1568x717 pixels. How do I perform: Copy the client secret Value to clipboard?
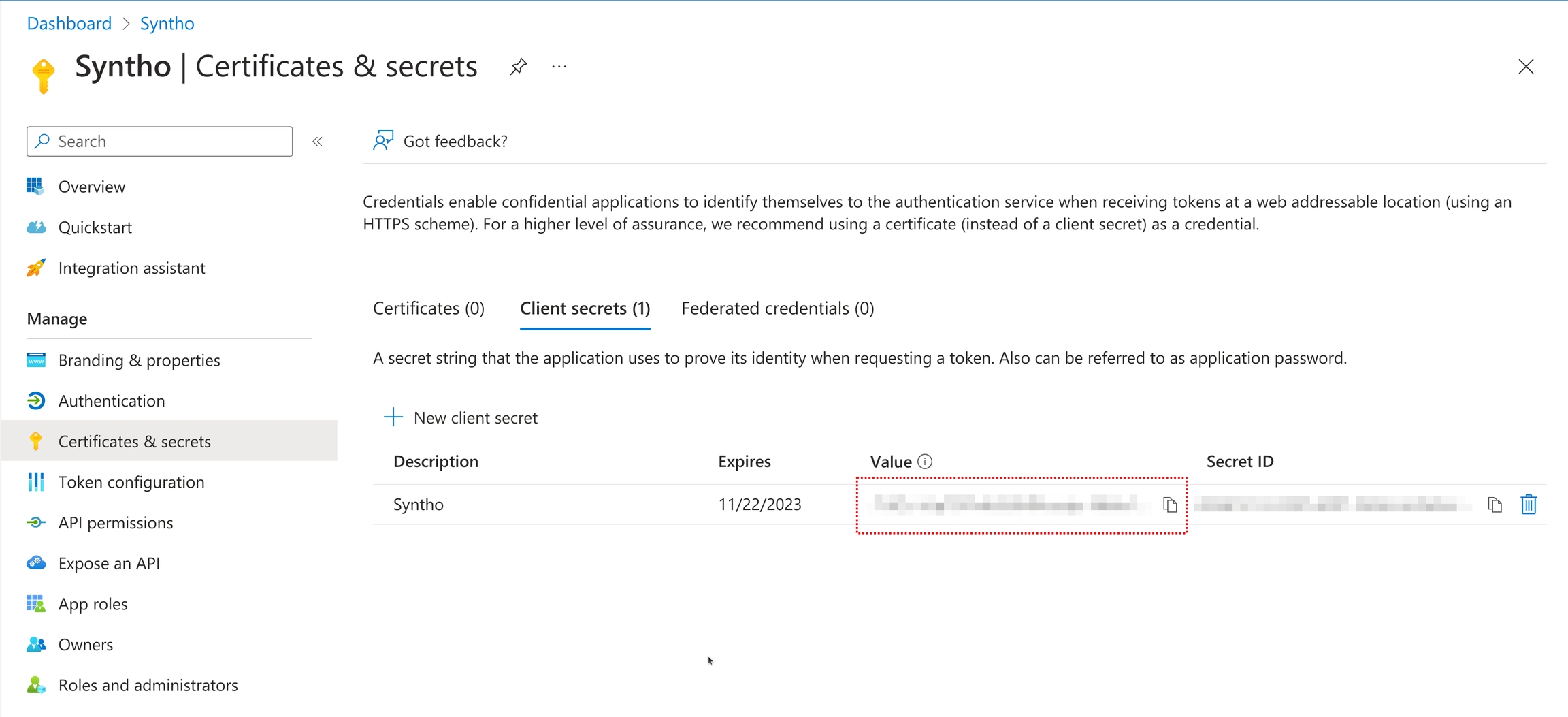[1169, 505]
